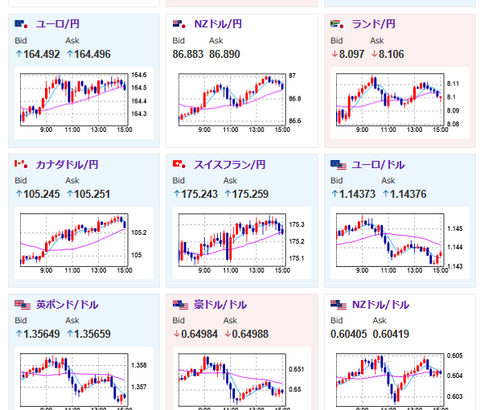This screenshot has height=410, width=480.
Task: Click the Swiss franc/Yen flag icon
Action: pyautogui.click(x=179, y=164)
